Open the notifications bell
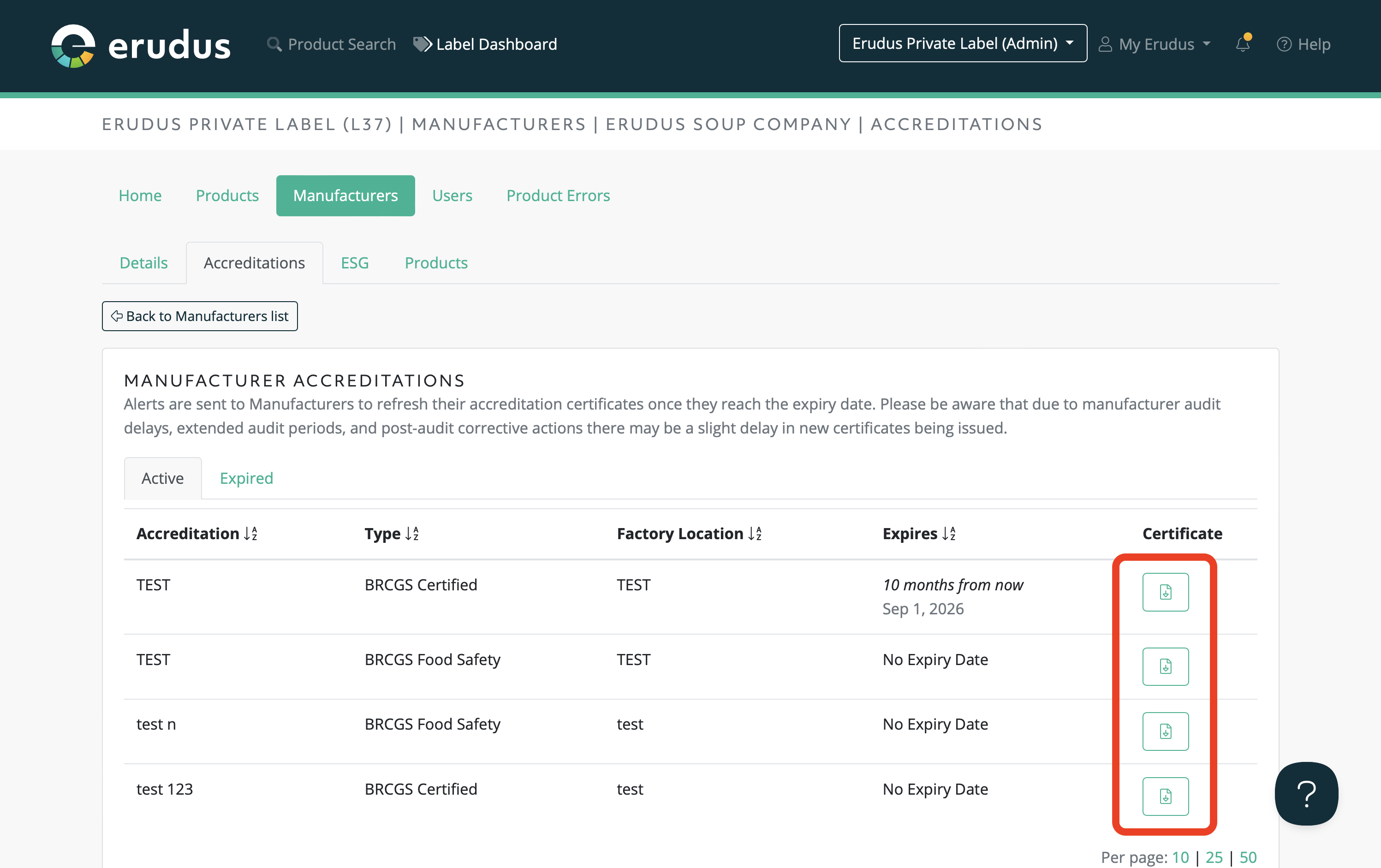1381x868 pixels. point(1242,44)
